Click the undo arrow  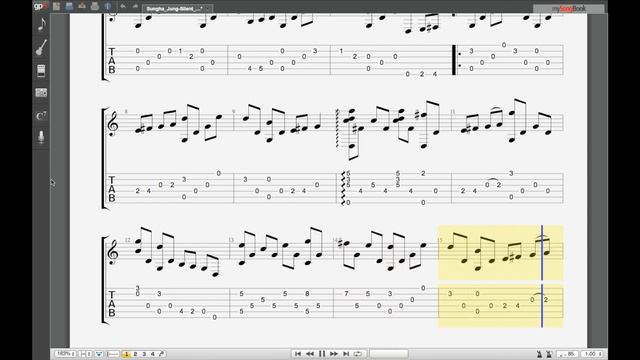click(x=123, y=6)
